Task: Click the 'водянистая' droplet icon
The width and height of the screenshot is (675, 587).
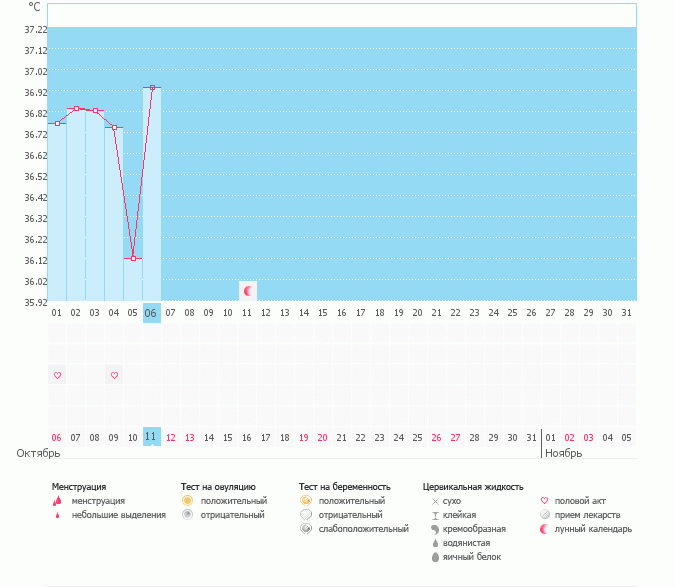Action: (x=435, y=543)
